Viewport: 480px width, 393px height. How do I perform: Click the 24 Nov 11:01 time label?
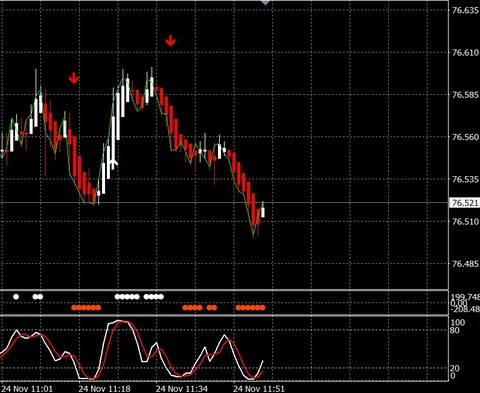[x=27, y=389]
